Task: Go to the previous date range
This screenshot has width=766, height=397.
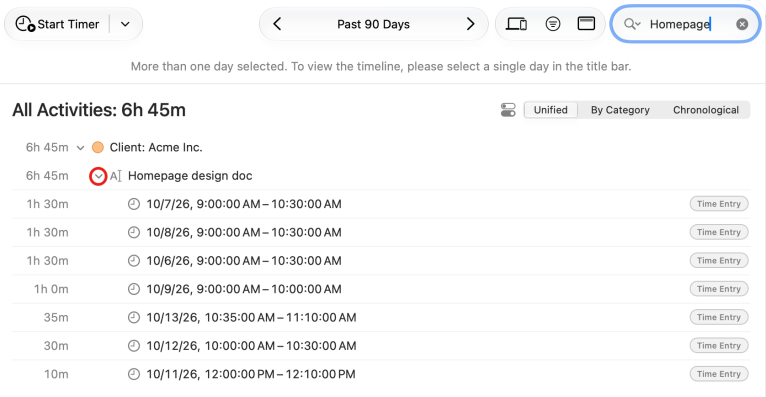Action: click(x=277, y=24)
